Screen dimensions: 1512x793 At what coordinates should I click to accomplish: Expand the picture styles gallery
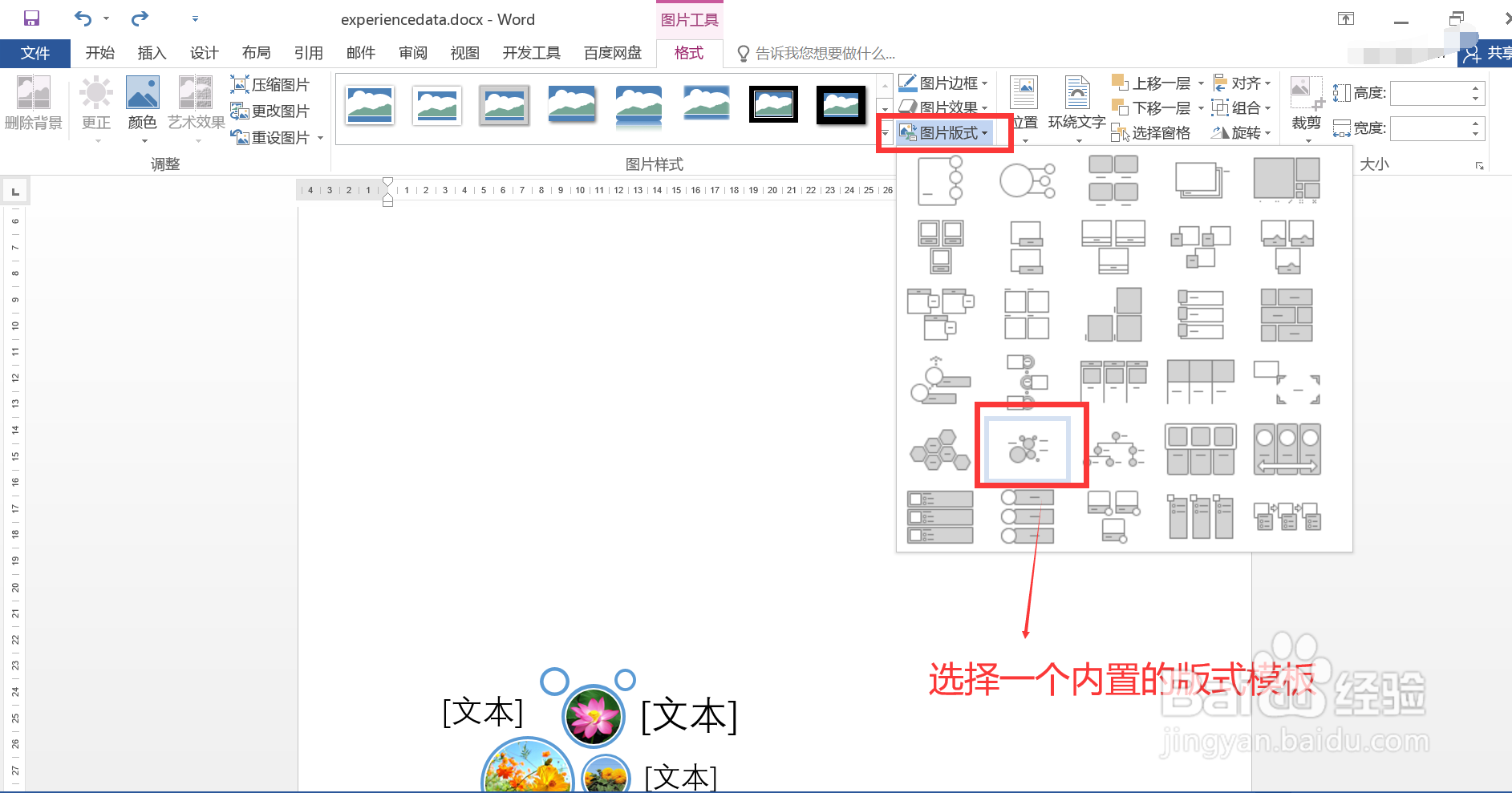tap(885, 133)
